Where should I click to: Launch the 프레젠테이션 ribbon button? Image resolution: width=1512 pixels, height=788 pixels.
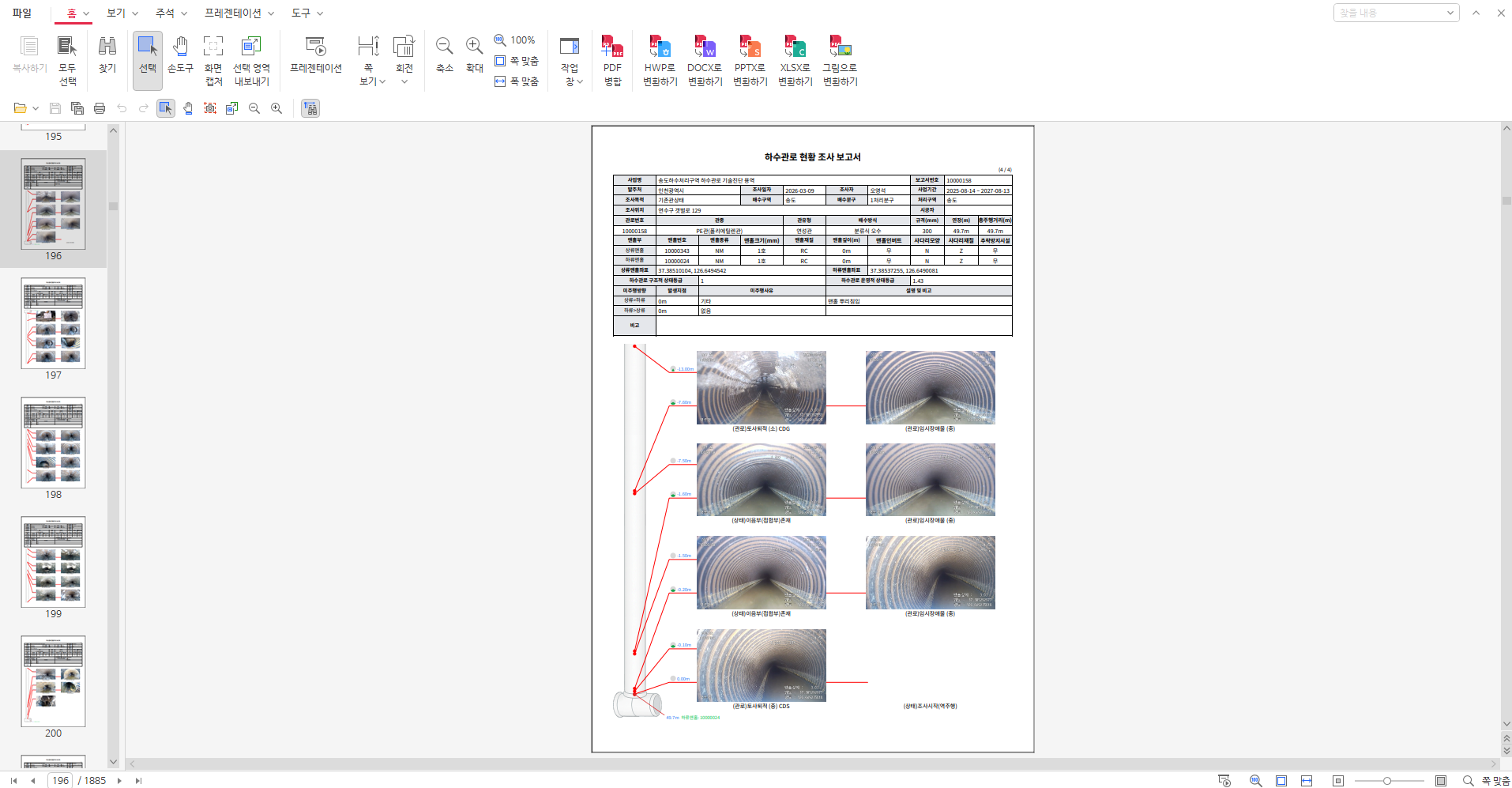tap(316, 55)
